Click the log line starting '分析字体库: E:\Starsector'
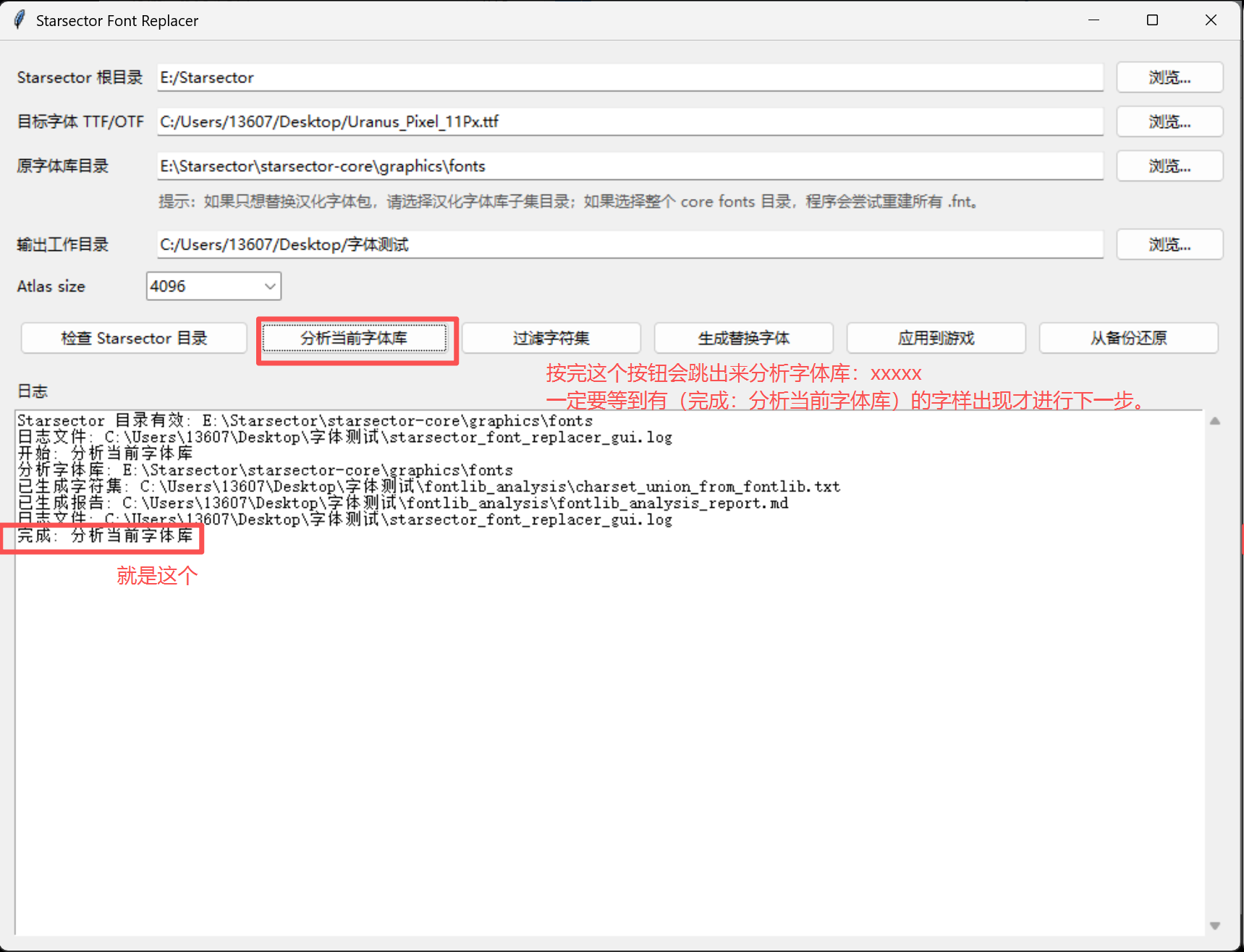The height and width of the screenshot is (952, 1244). coord(265,470)
